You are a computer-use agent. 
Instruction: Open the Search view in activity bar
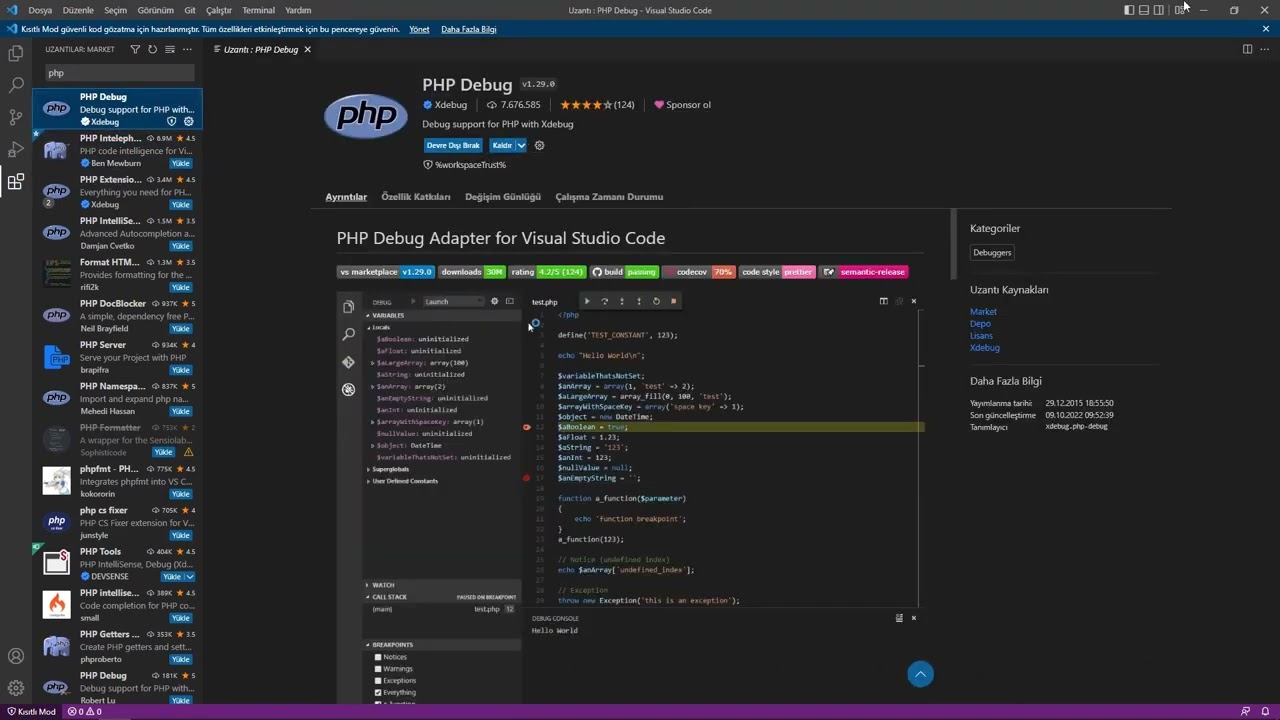16,85
